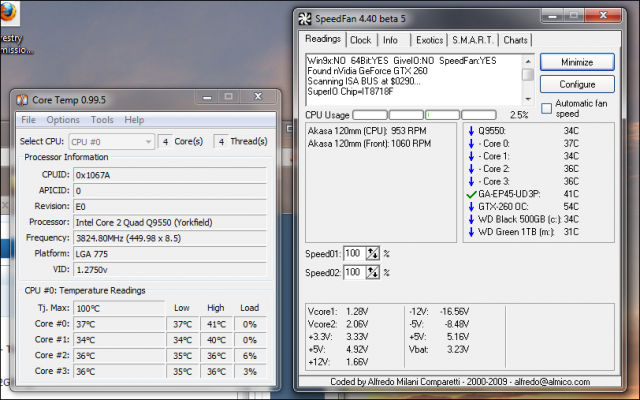The image size is (640, 400).
Task: Switch to the Clock tab
Action: (x=360, y=40)
